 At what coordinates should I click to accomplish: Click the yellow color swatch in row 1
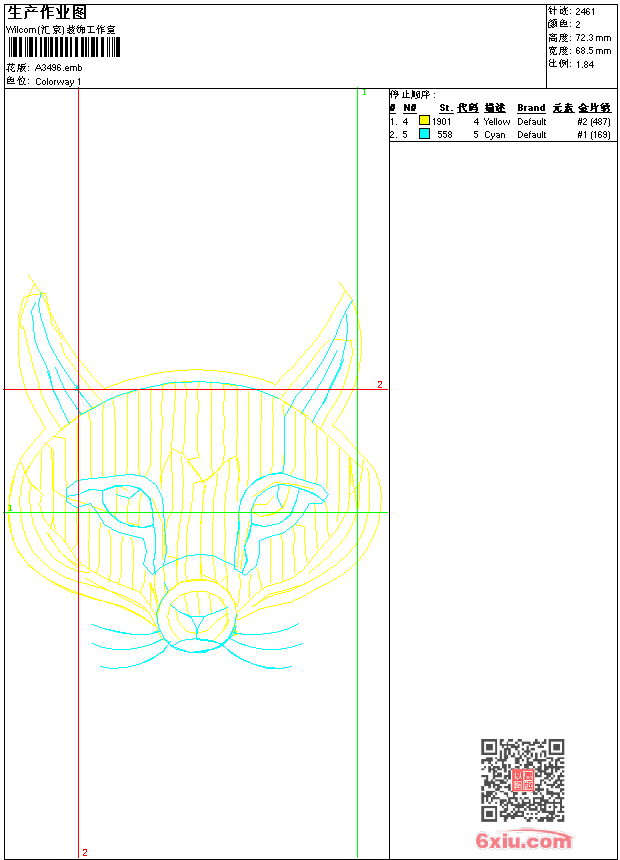pos(424,121)
